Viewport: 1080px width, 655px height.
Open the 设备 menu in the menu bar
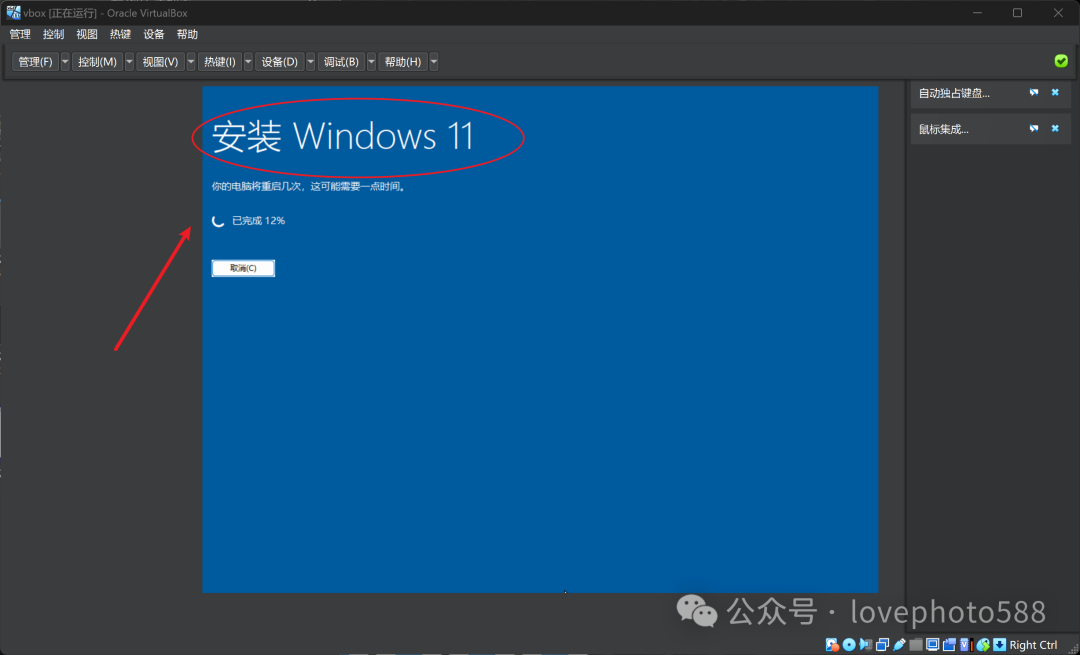154,34
